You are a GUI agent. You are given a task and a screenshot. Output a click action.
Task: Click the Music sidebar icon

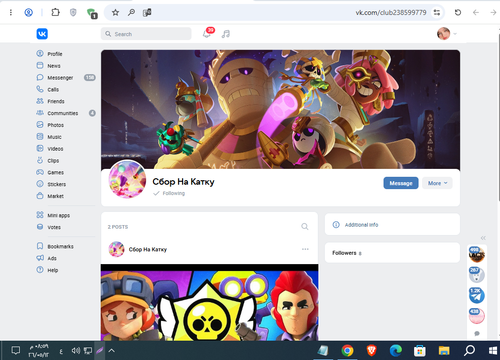coord(40,136)
